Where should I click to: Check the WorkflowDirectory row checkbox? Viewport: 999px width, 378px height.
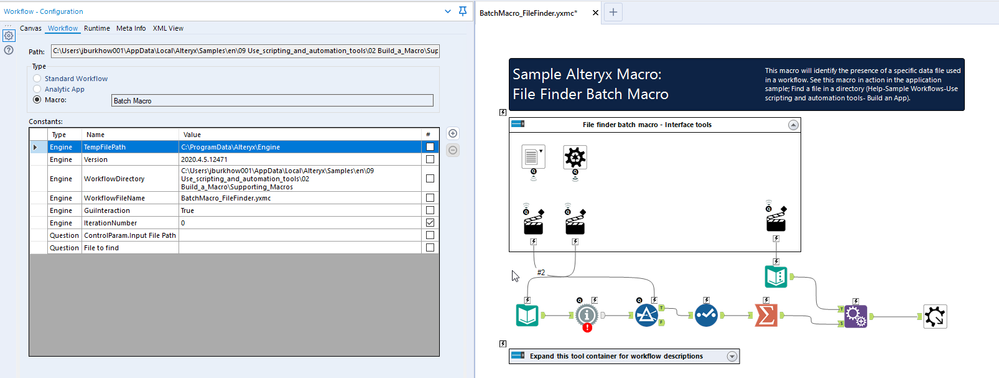point(430,179)
